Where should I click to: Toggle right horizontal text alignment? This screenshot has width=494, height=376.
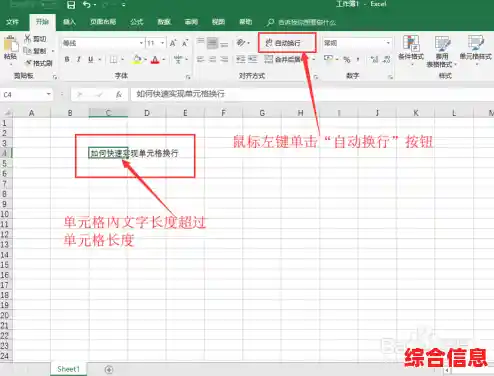click(x=225, y=59)
